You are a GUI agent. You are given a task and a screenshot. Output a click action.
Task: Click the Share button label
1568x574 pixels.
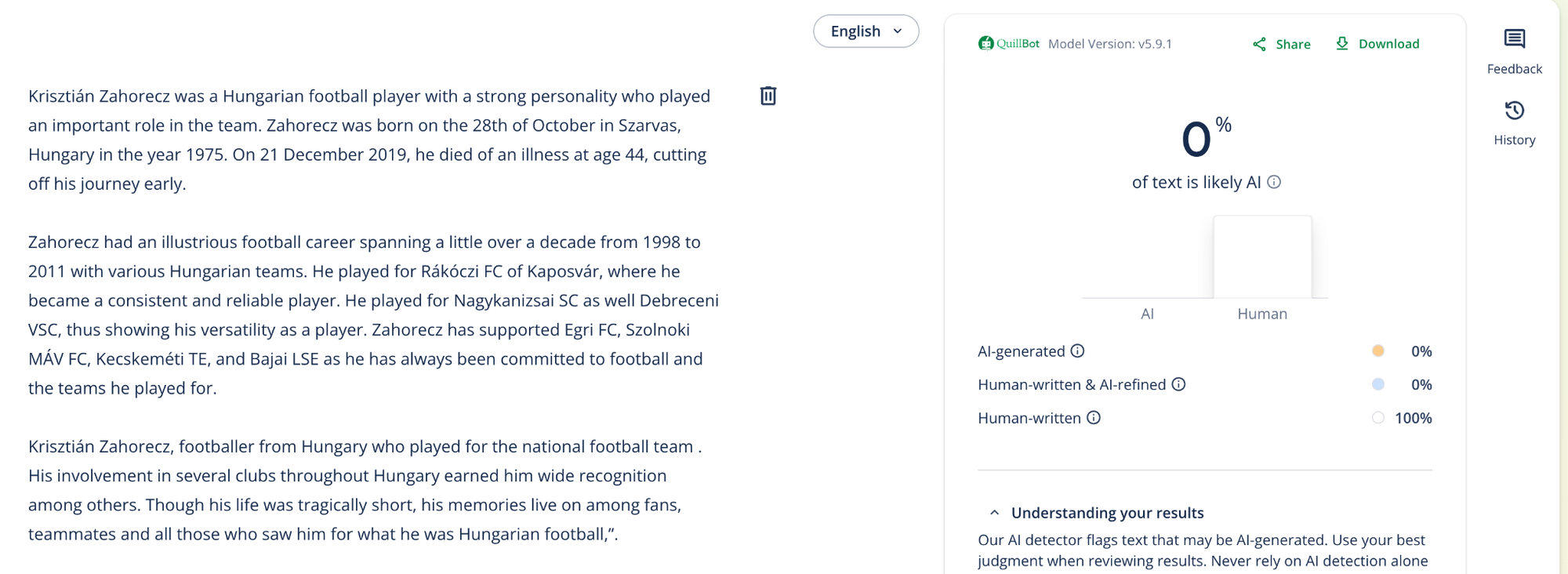tap(1293, 45)
